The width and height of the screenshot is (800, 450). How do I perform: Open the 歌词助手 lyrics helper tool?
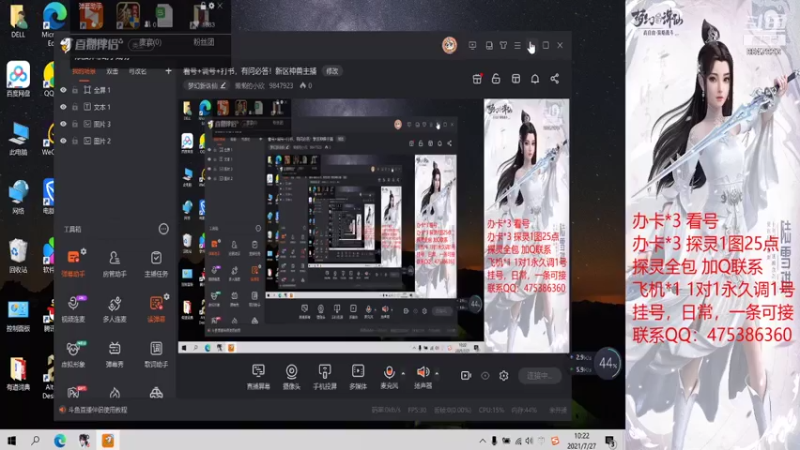(x=156, y=353)
